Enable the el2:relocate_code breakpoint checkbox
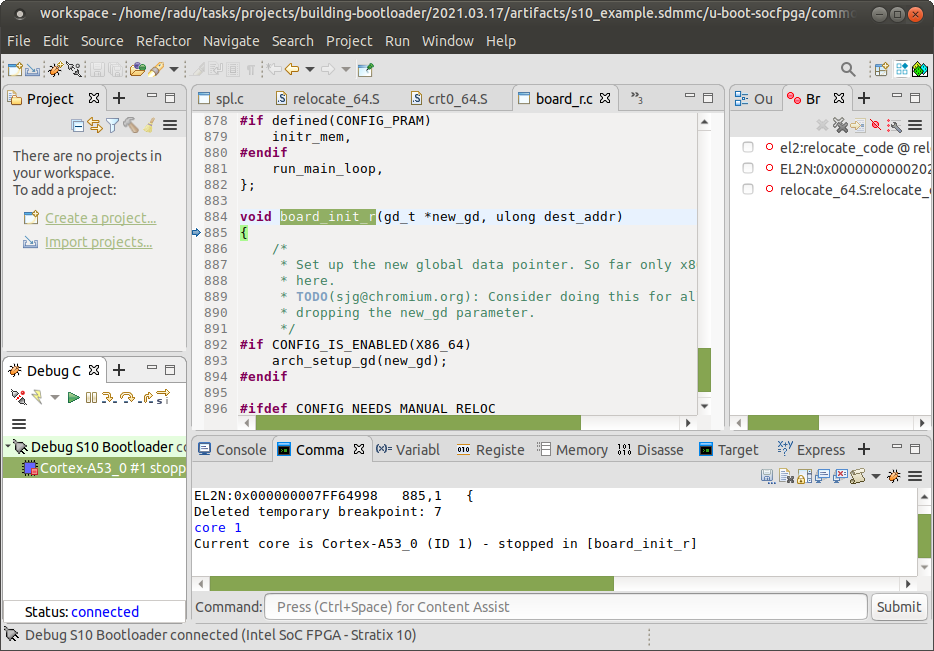 748,147
